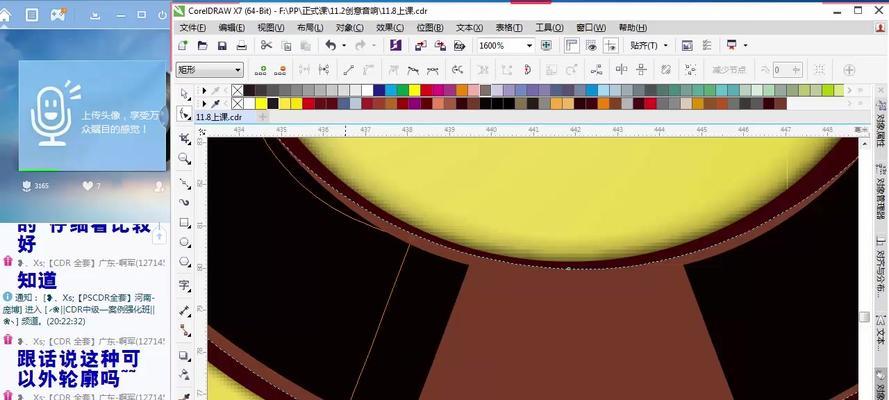This screenshot has height=400, width=889.
Task: Click the New document icon
Action: 183,45
